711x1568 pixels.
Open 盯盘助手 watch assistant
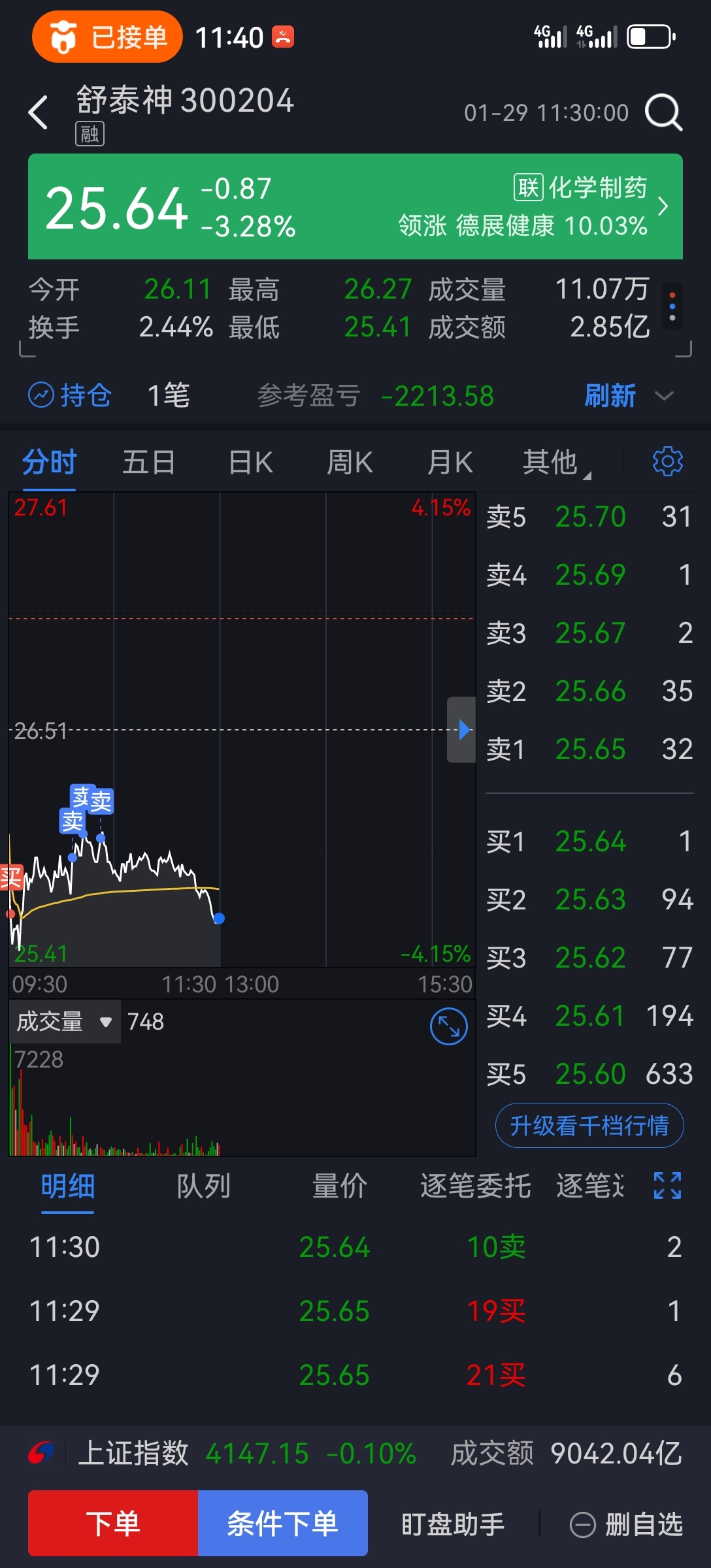[x=453, y=1525]
